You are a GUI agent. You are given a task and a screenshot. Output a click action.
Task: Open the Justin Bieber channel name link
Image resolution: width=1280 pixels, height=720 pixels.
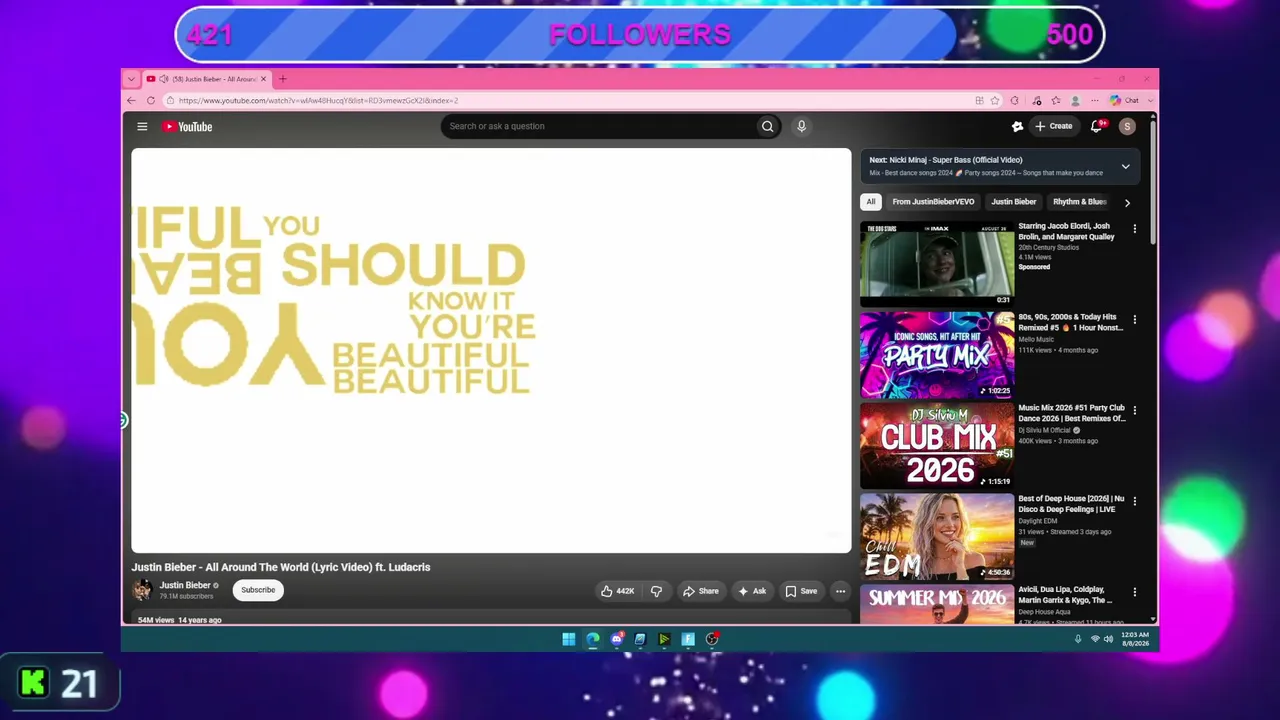coord(185,586)
